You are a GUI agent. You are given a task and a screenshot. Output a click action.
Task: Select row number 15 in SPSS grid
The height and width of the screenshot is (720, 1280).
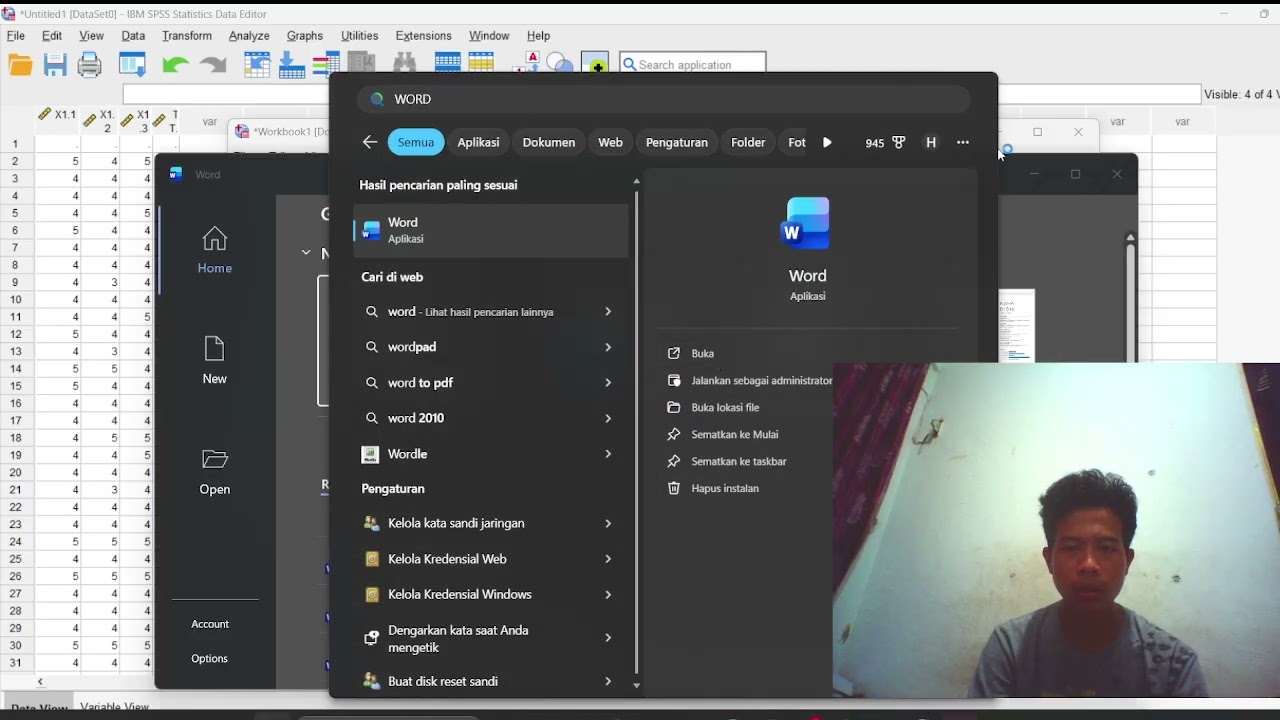15,386
